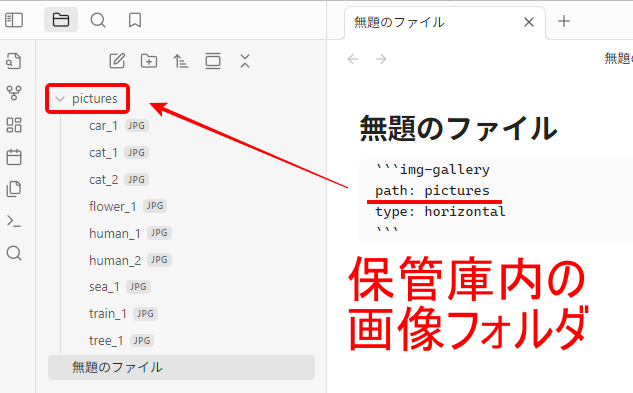The image size is (633, 393).
Task: Collapse the pictures folder chevron
Action: click(60, 99)
